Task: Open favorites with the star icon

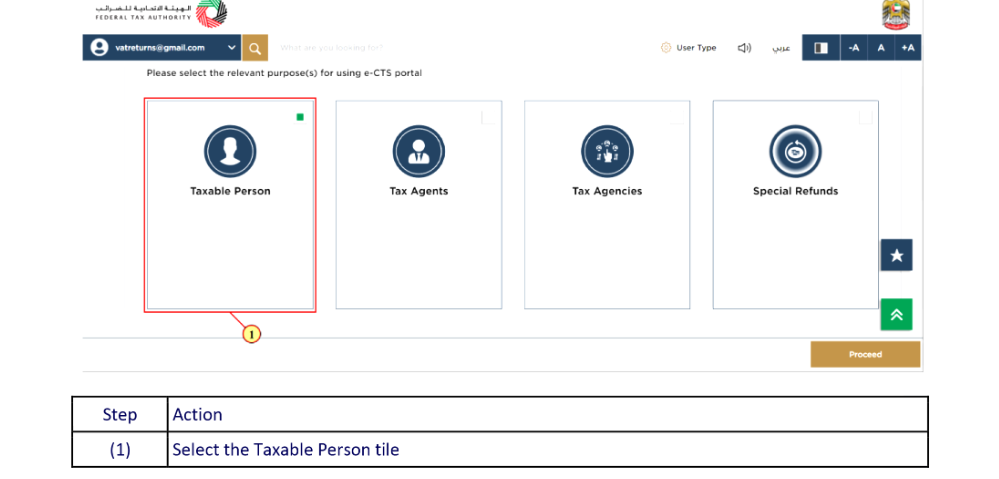Action: point(896,255)
